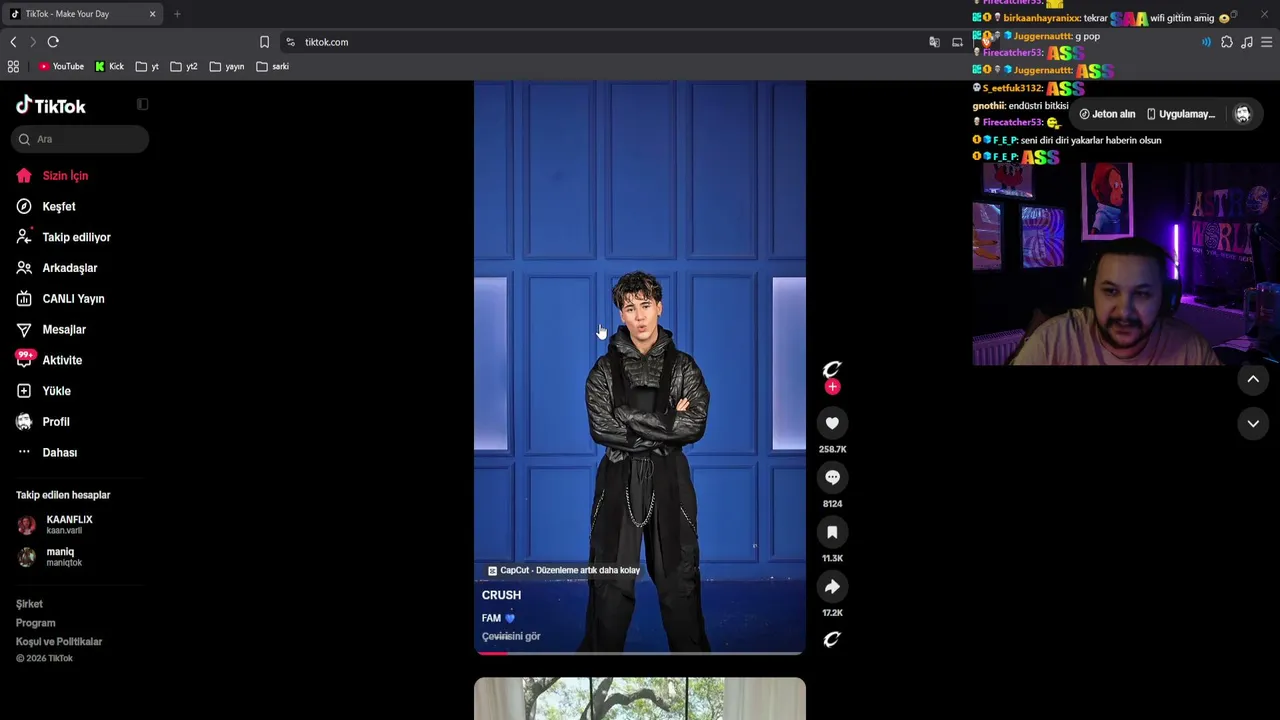Open the video's sound disc icon

832,639
